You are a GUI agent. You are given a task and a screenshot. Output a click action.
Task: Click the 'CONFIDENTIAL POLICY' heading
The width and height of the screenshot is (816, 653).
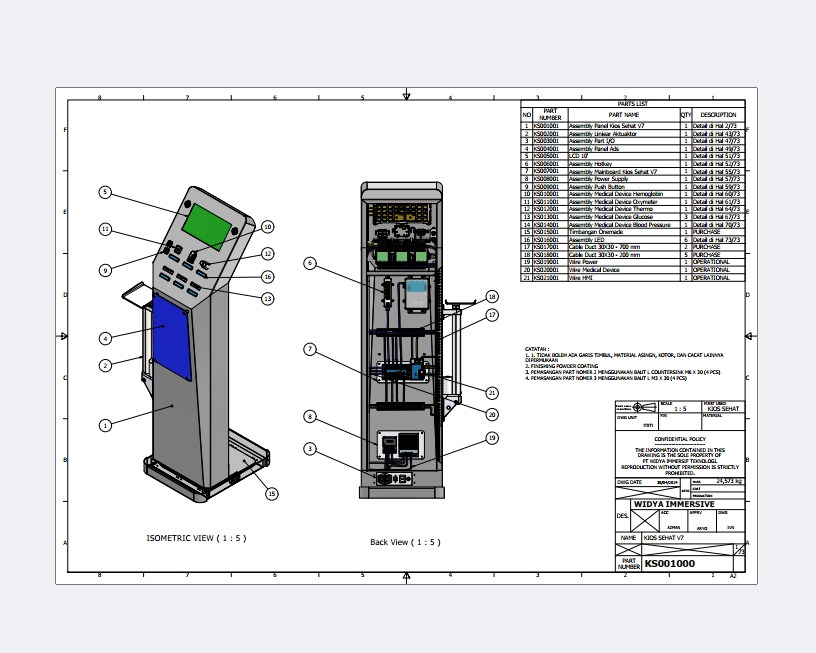pos(680,439)
